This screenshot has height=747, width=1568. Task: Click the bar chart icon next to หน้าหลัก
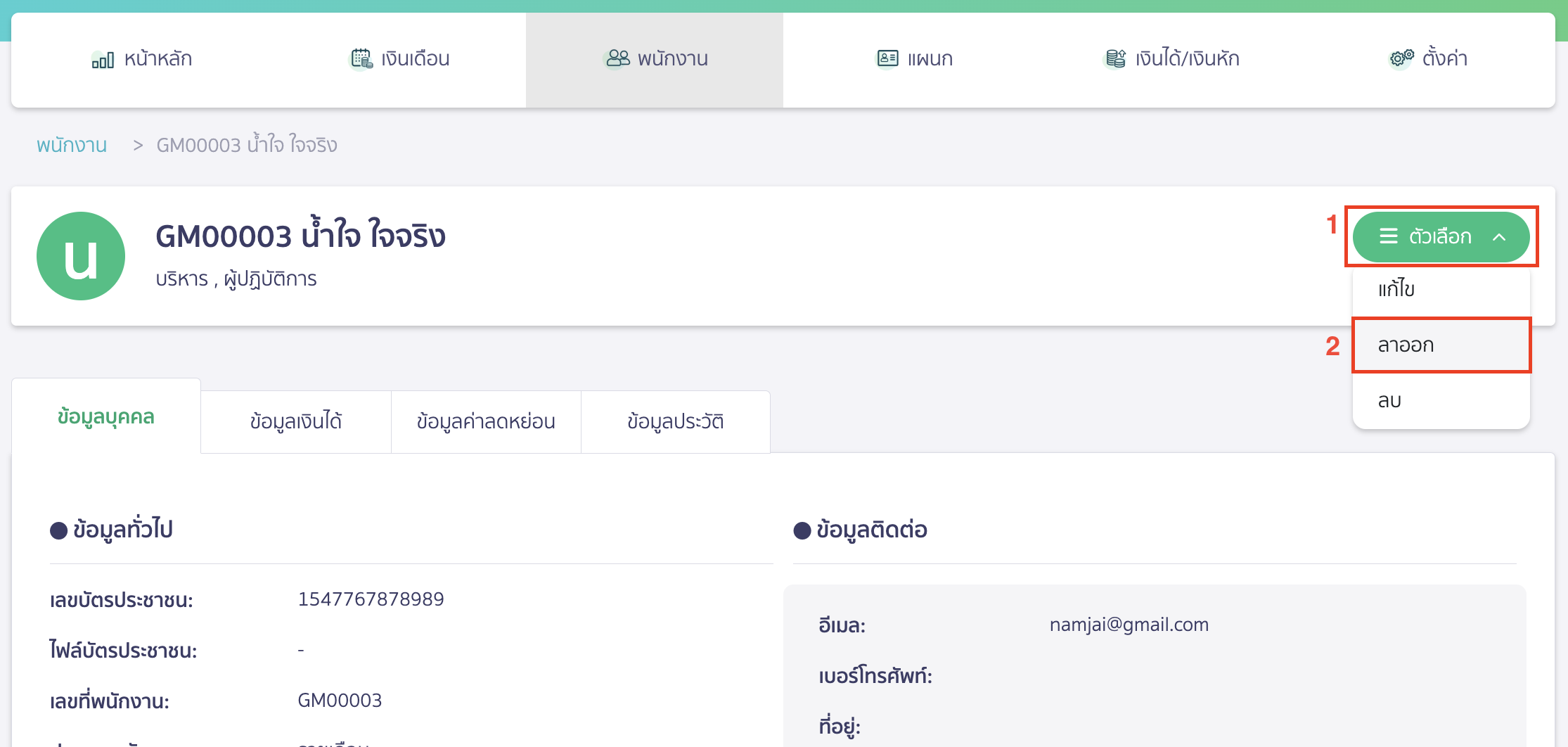(103, 59)
